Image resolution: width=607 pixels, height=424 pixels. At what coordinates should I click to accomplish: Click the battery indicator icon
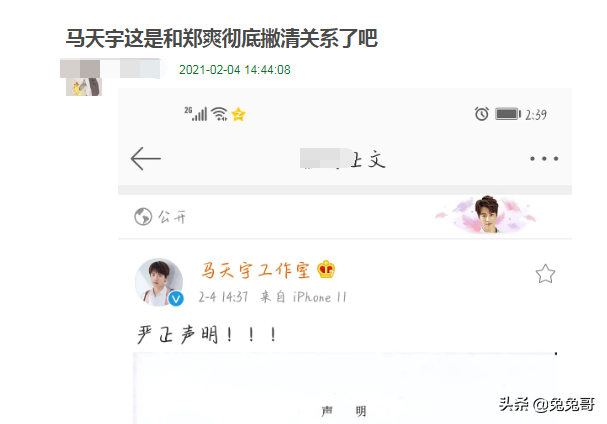click(x=508, y=114)
